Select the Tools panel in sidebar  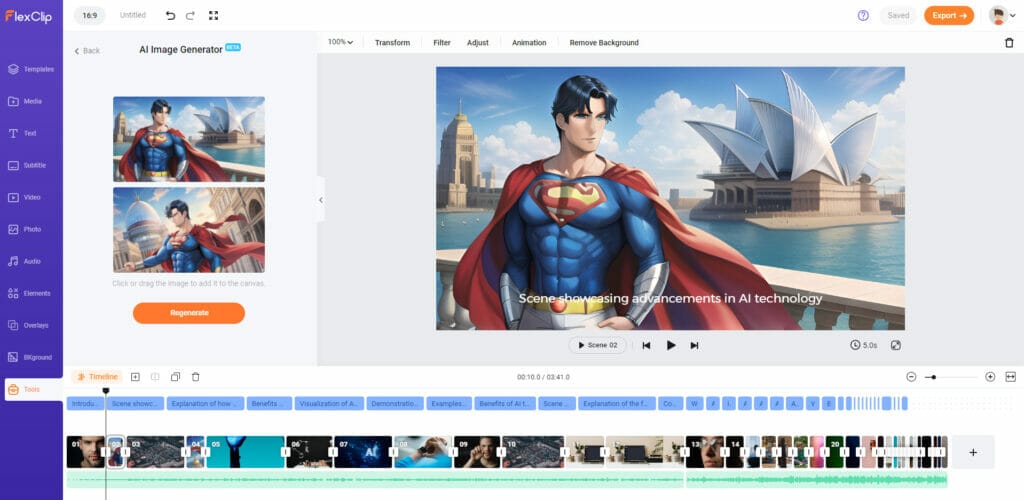[33, 389]
